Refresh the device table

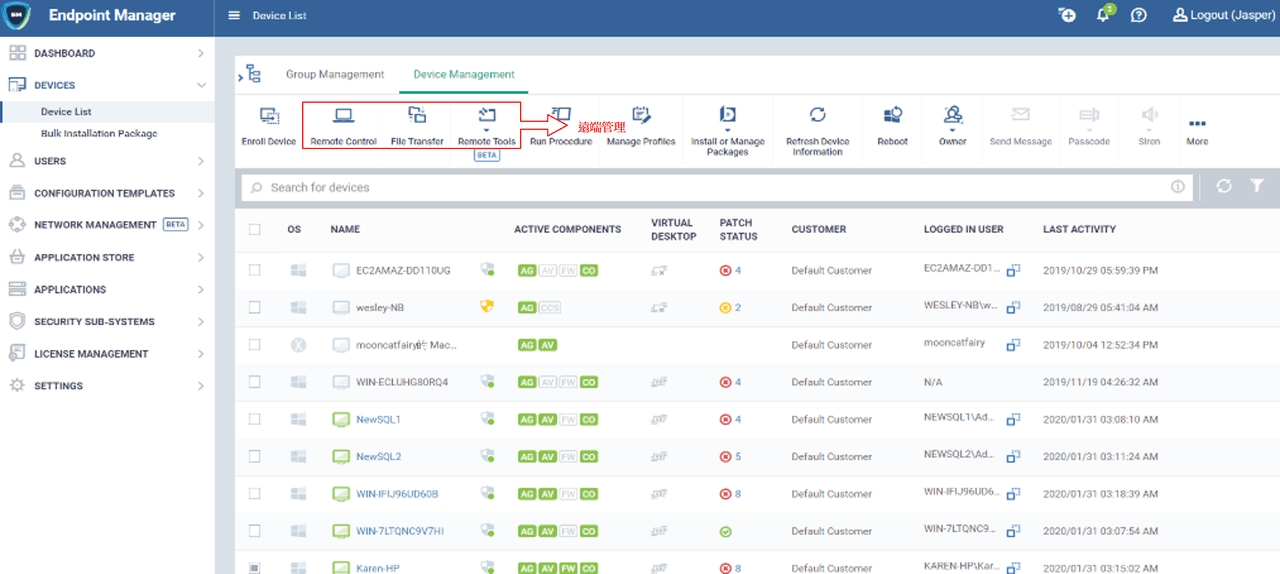1224,187
